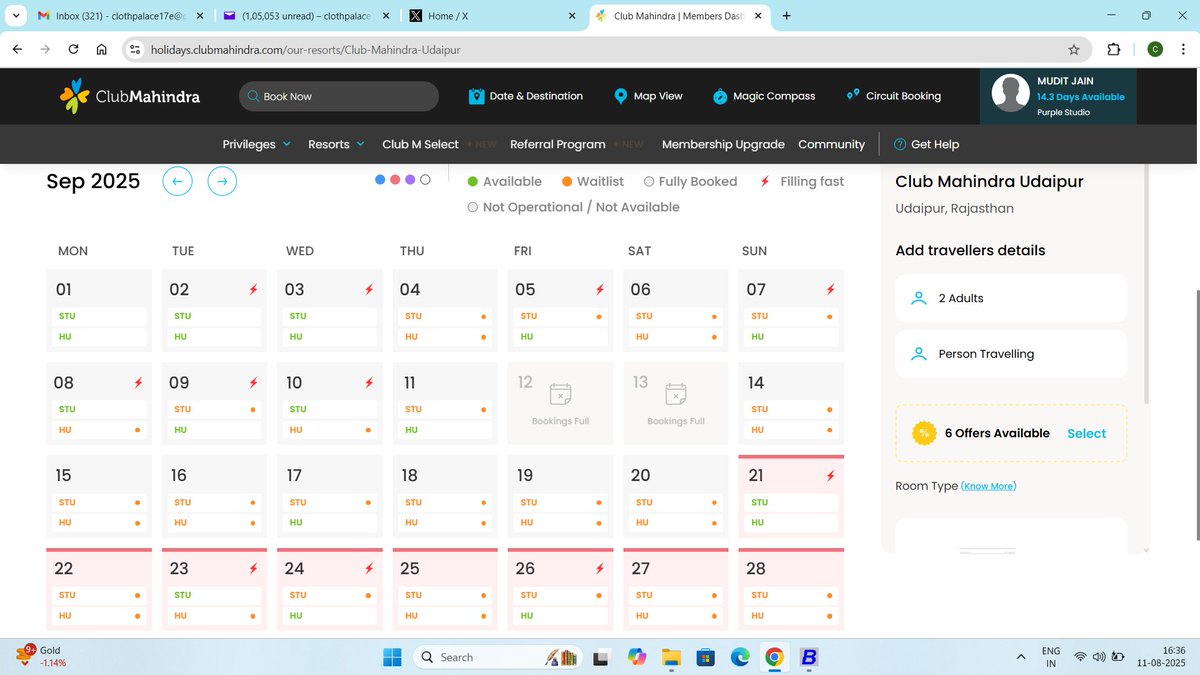Image resolution: width=1200 pixels, height=675 pixels.
Task: Select the blue carousel dot
Action: (380, 179)
